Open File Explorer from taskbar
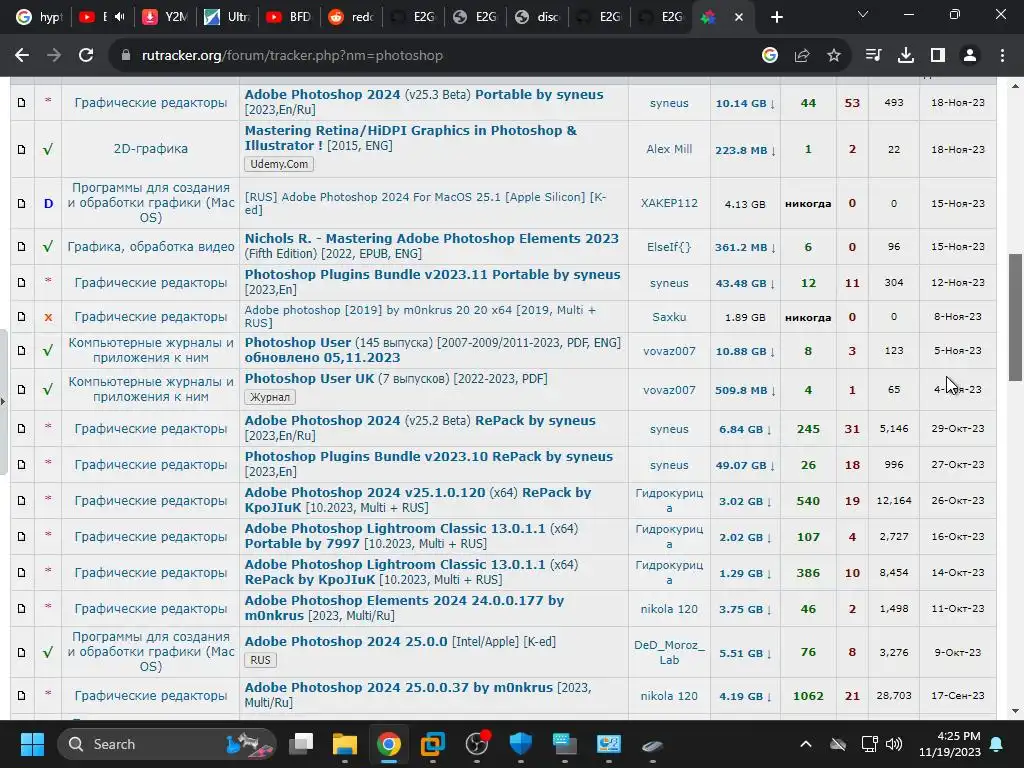 click(x=345, y=744)
